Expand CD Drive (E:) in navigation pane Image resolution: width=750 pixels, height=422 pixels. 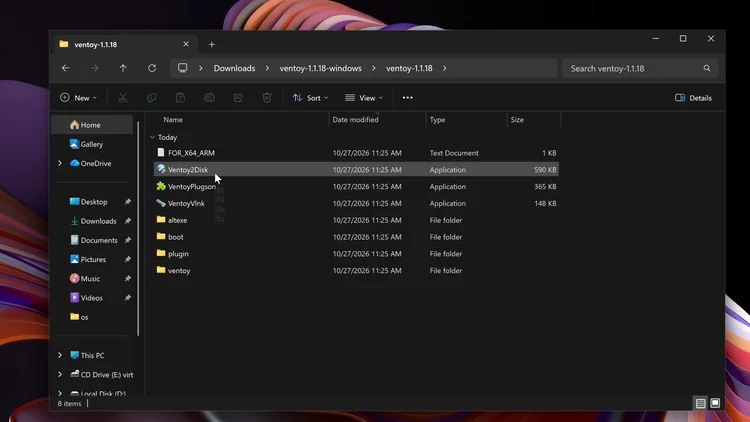click(x=60, y=375)
